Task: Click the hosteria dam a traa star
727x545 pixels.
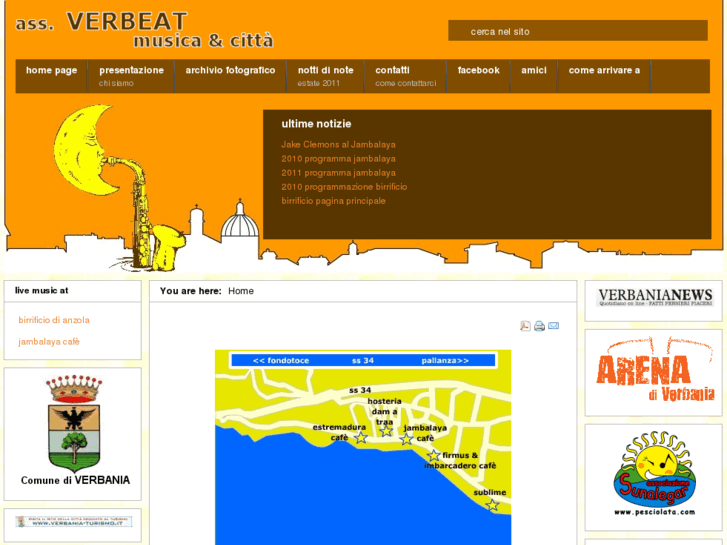Action: (386, 431)
